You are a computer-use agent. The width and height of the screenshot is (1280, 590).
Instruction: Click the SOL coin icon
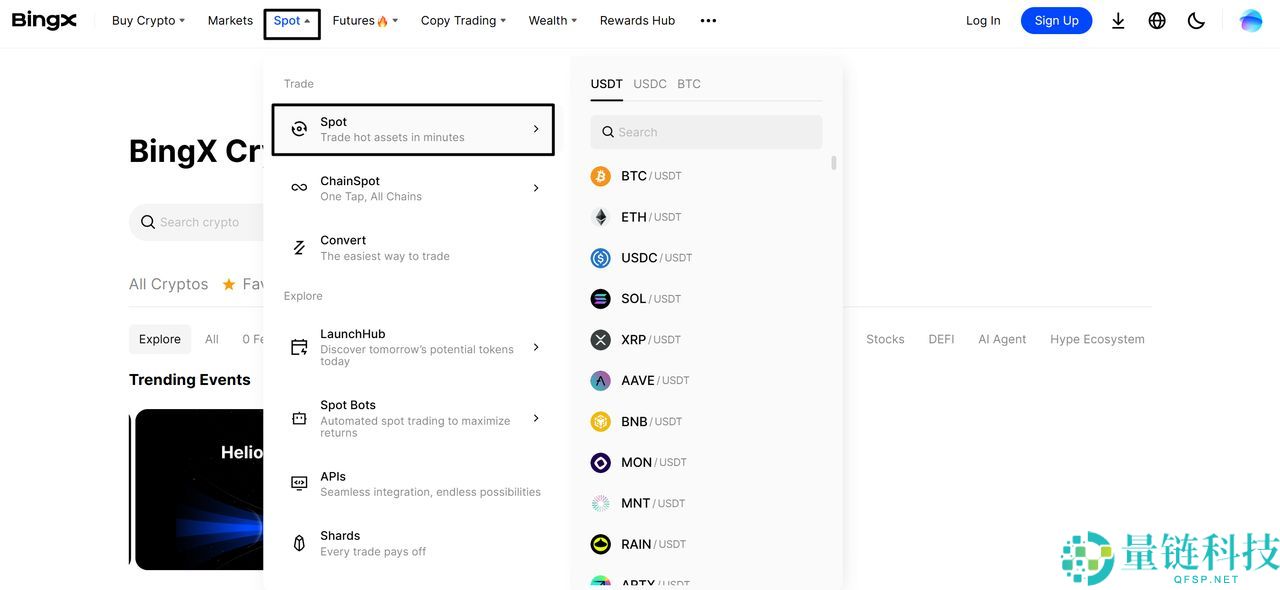[600, 299]
